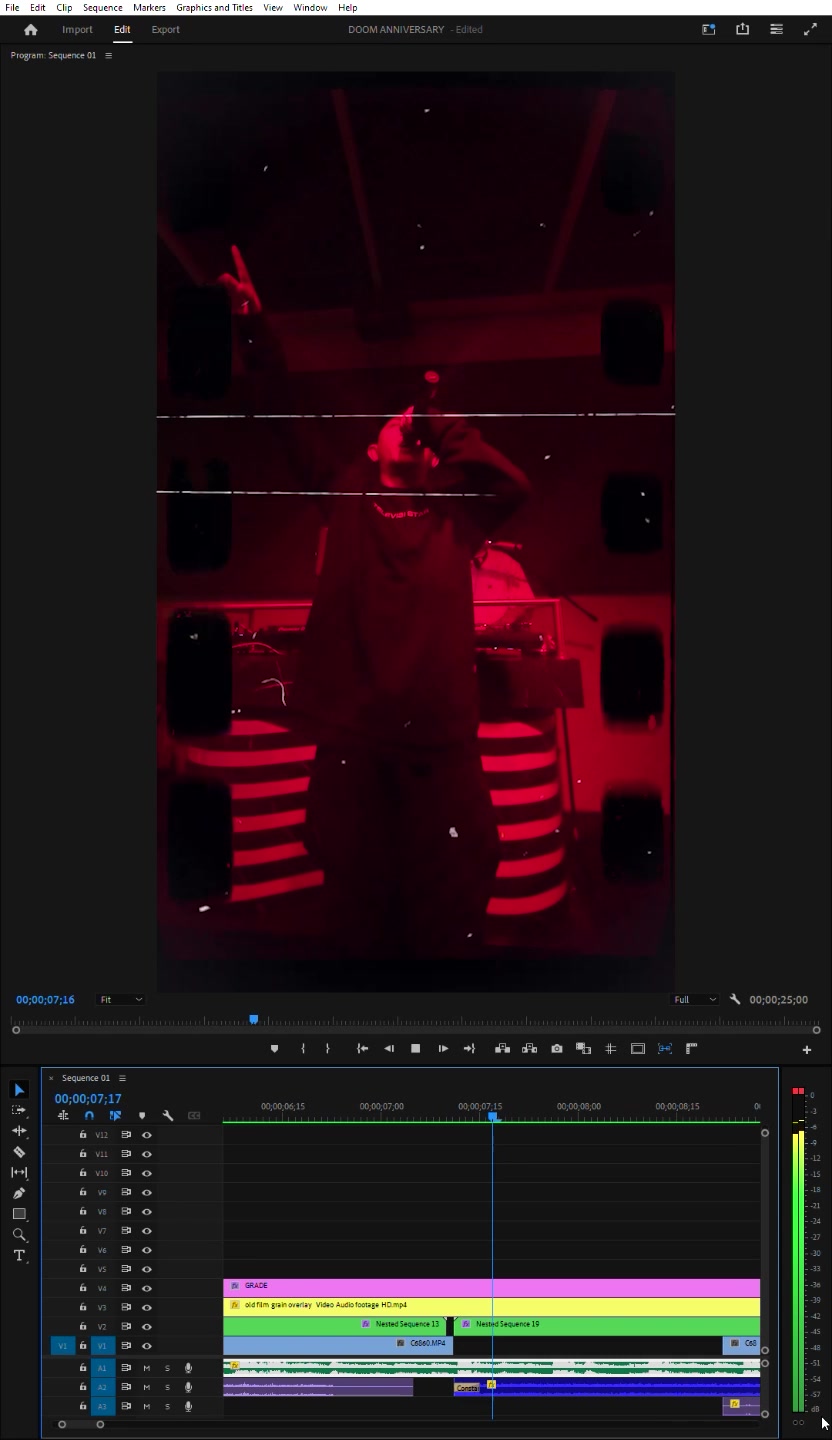Image resolution: width=832 pixels, height=1440 pixels.
Task: Switch to the Import tab
Action: pos(77,30)
